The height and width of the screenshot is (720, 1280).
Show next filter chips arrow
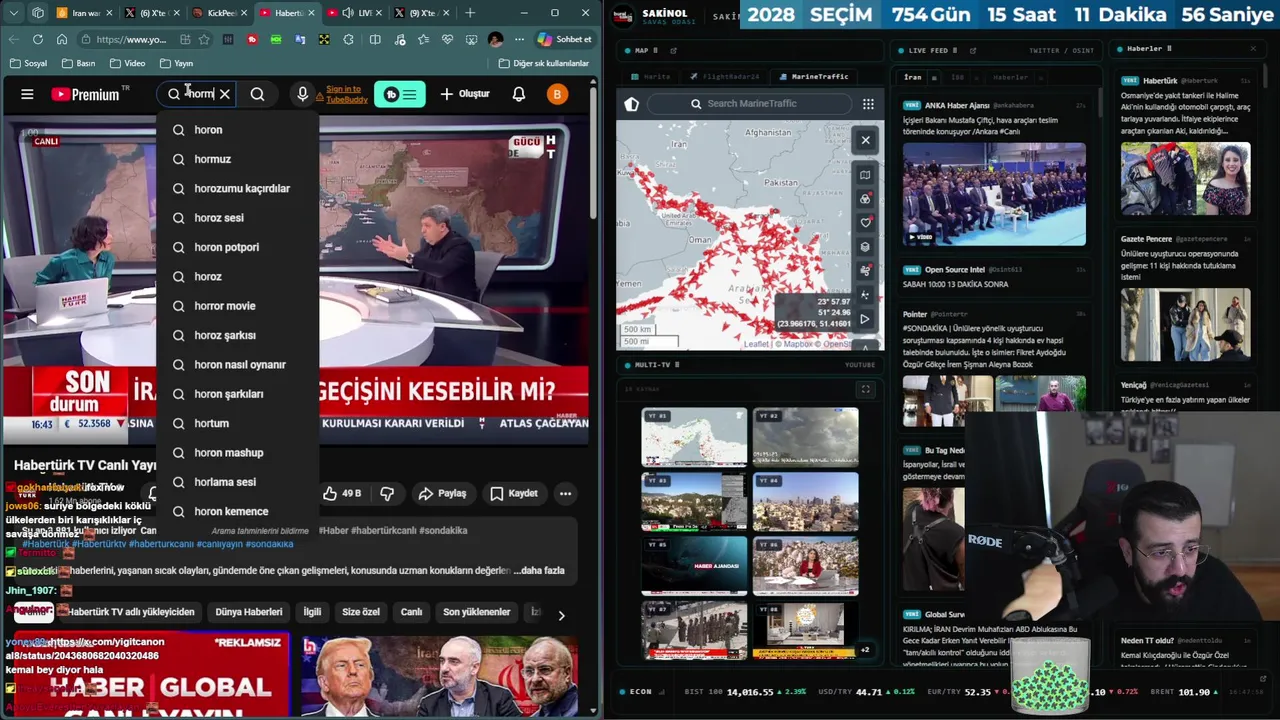561,615
